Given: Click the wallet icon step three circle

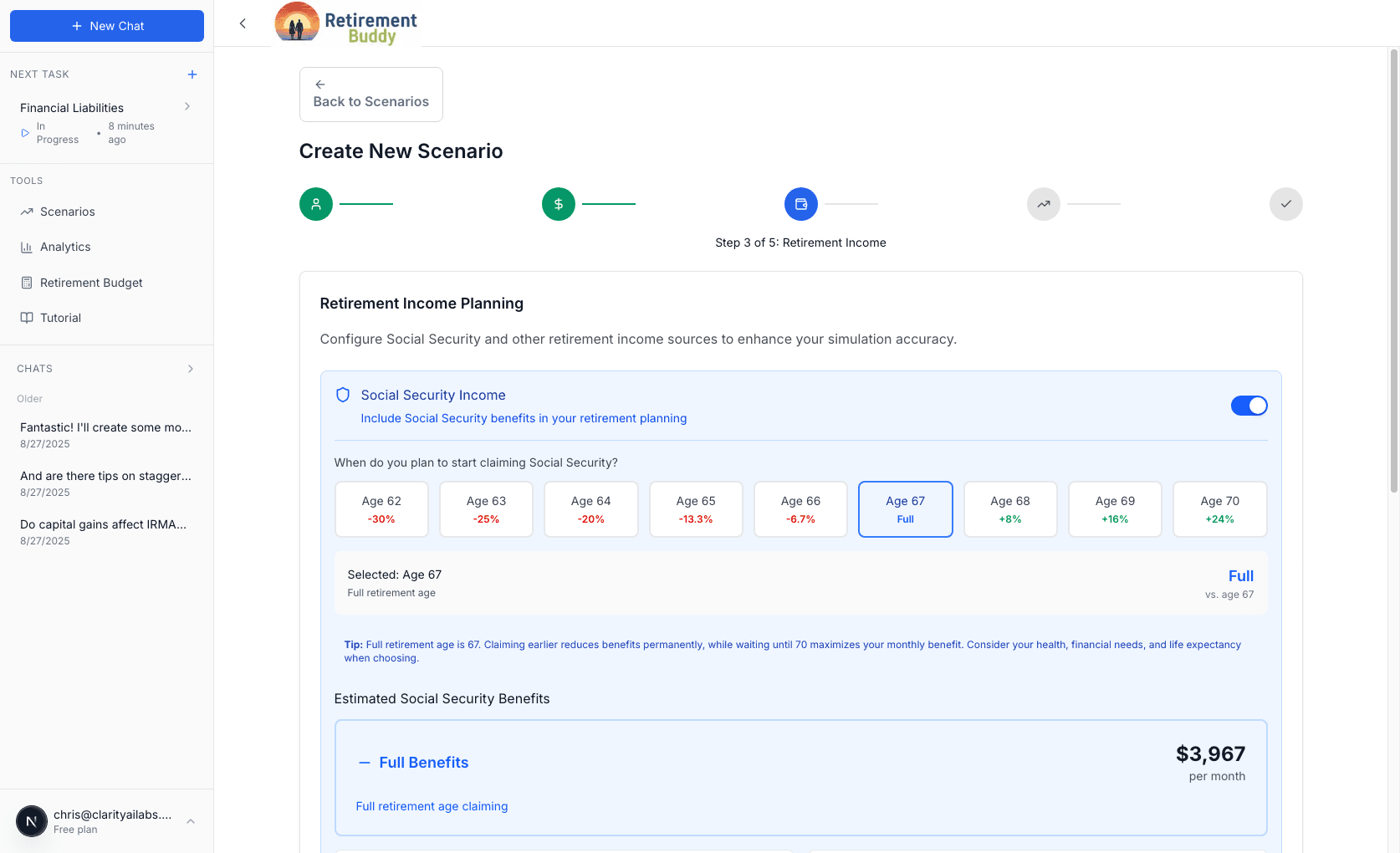Looking at the screenshot, I should click(801, 204).
